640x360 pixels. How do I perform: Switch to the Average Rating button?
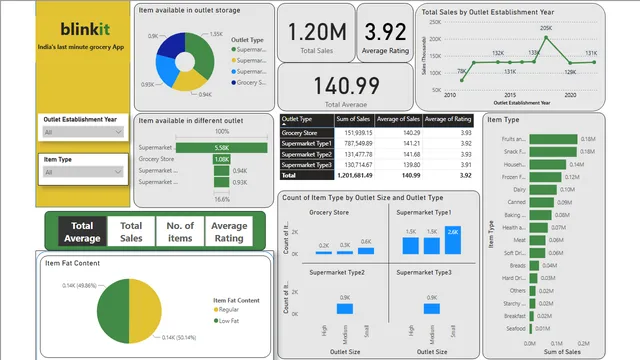229,231
